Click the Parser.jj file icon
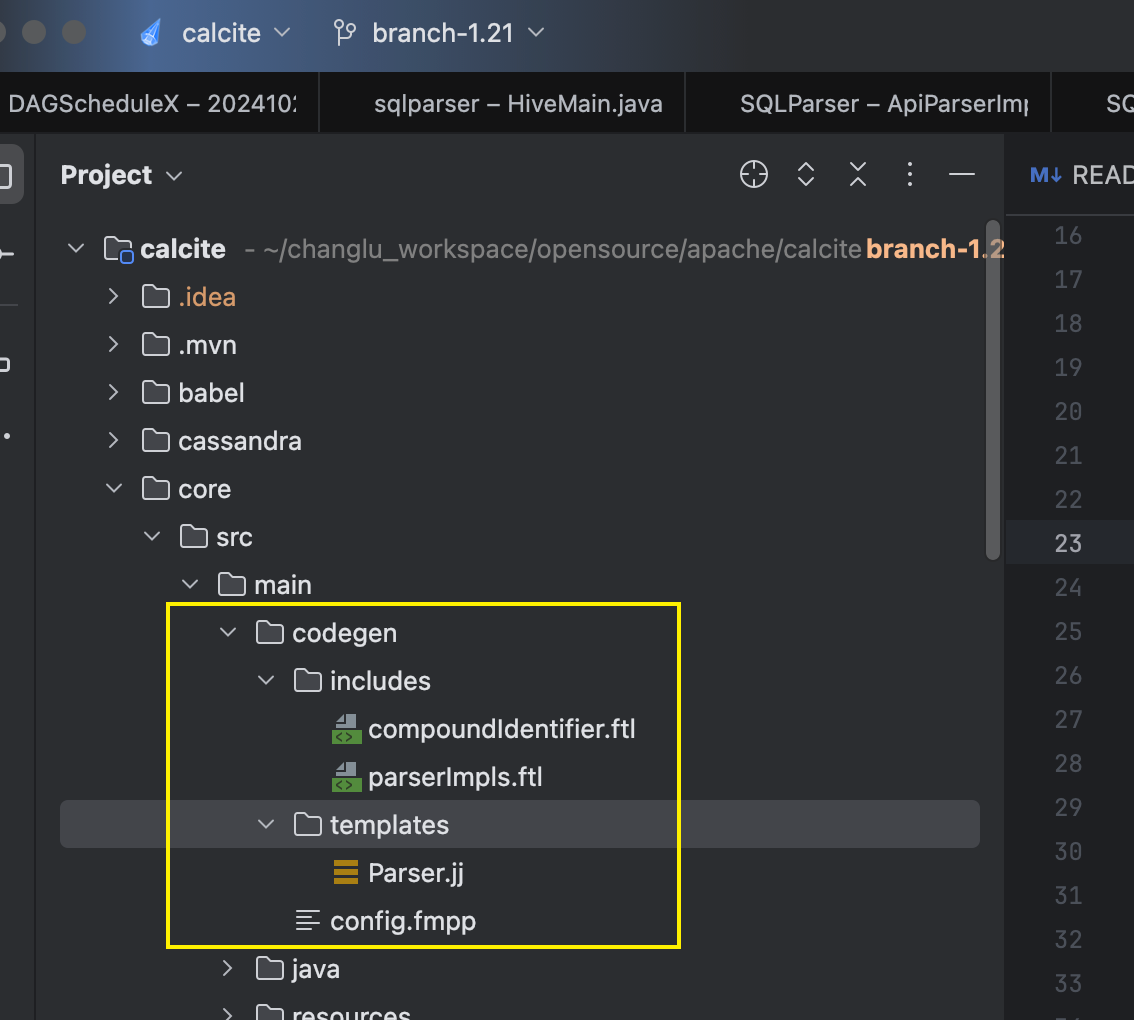The image size is (1134, 1020). (346, 872)
